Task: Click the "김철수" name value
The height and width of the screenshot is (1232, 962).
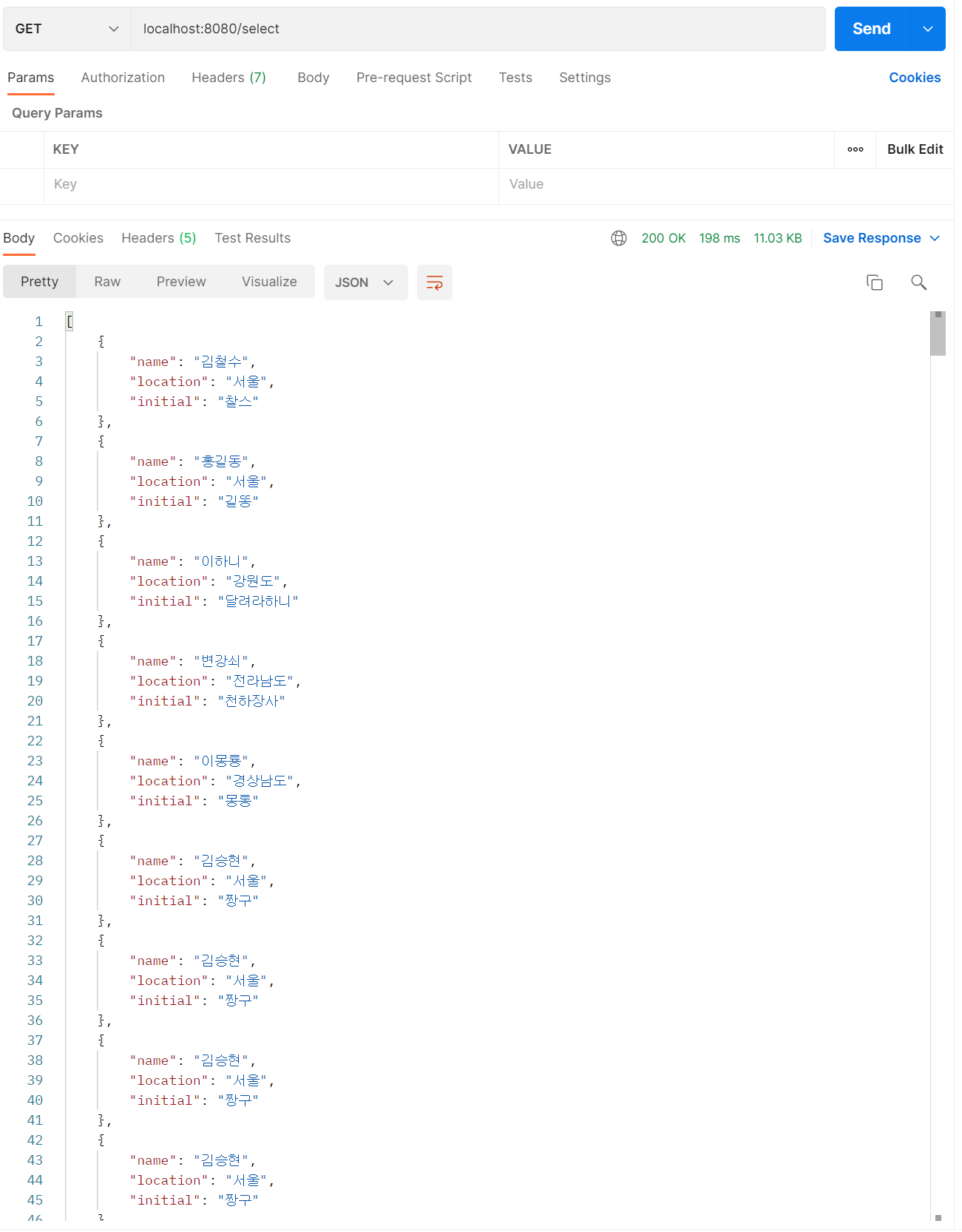Action: point(221,362)
